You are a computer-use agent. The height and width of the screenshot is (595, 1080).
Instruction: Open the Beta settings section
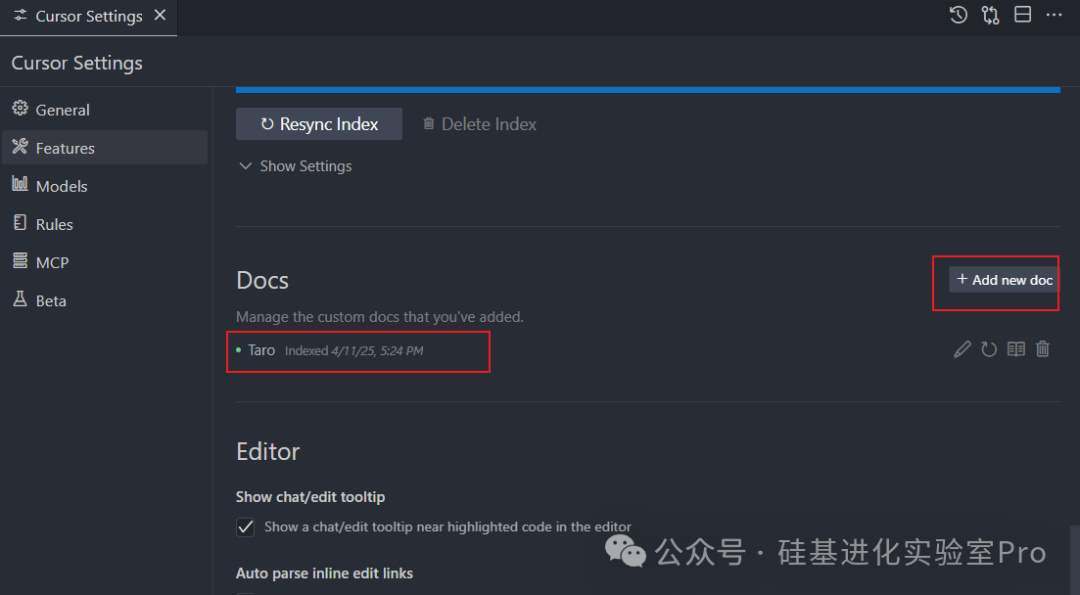click(x=105, y=300)
